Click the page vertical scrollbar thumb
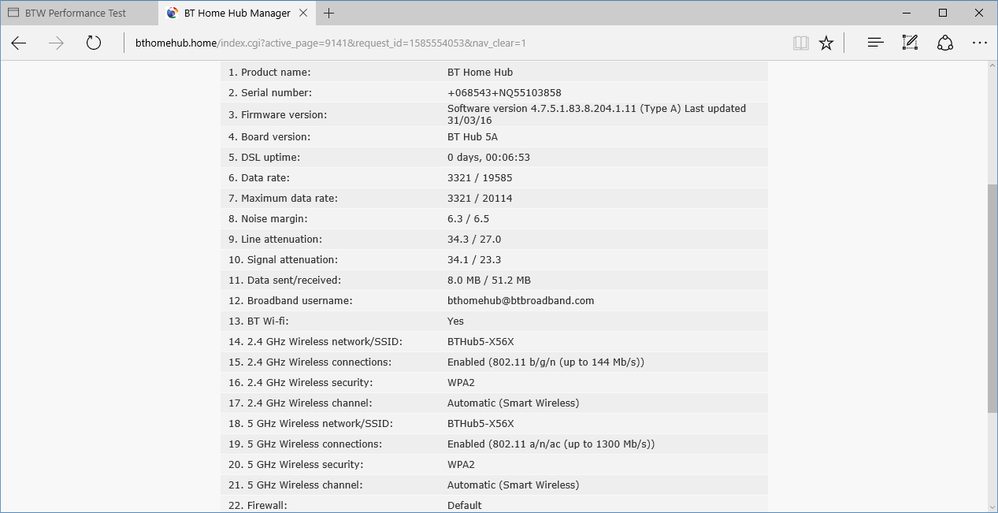Image resolution: width=998 pixels, height=513 pixels. click(x=992, y=301)
